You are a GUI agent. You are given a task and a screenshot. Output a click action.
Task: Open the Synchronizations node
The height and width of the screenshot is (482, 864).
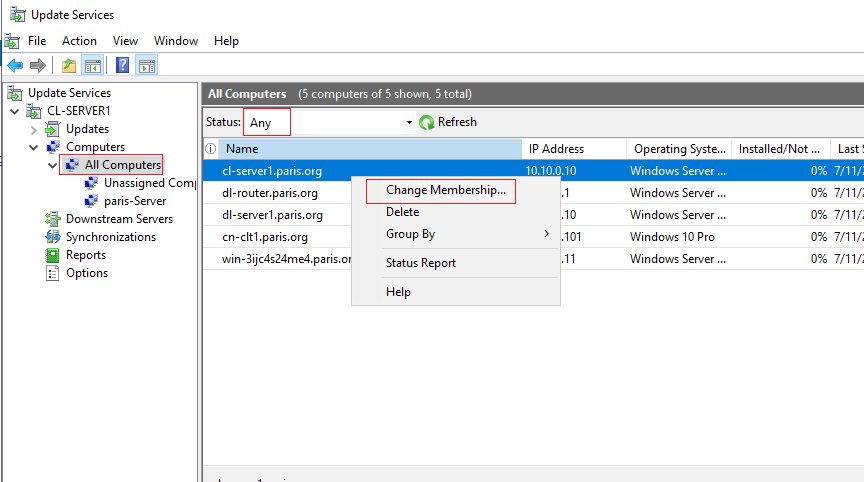point(111,237)
